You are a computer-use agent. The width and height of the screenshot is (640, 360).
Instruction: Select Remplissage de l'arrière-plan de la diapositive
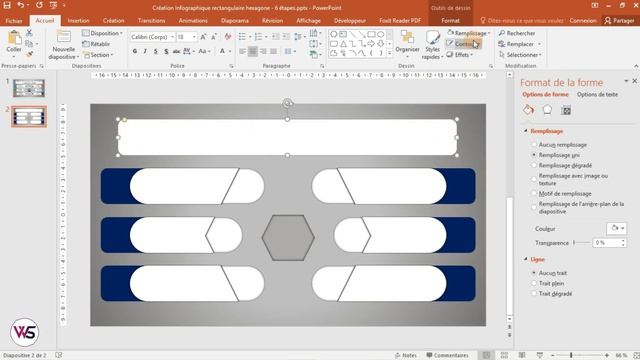point(533,207)
